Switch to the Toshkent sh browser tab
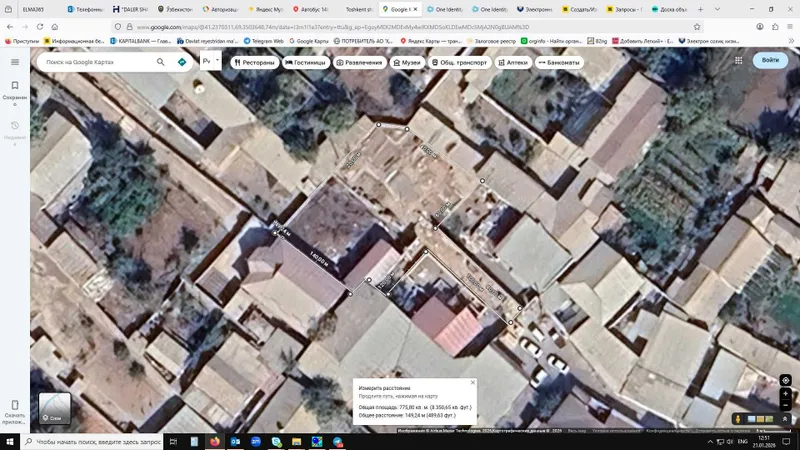The height and width of the screenshot is (450, 800). tap(359, 9)
